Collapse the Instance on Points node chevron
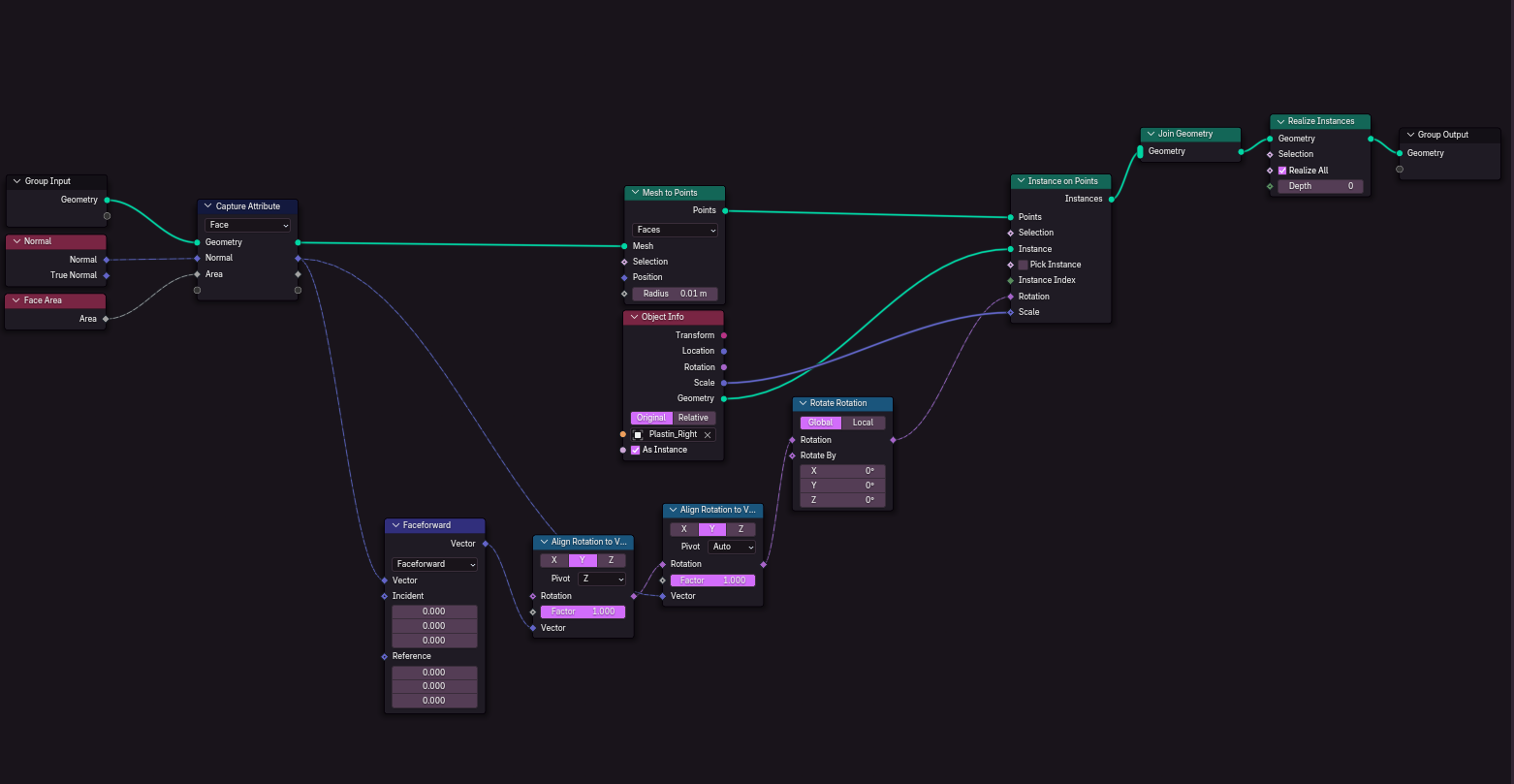 click(x=1021, y=181)
